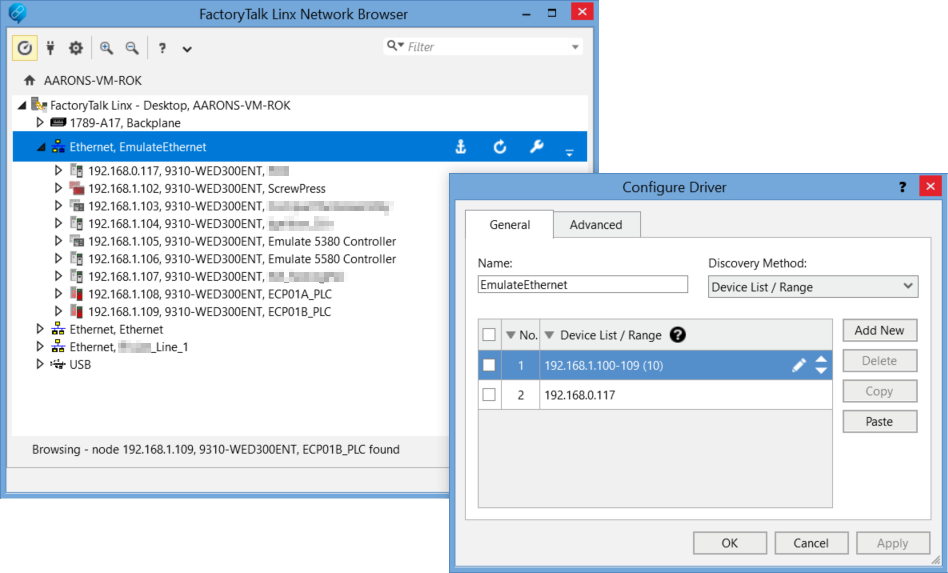Click the zoom out magnifier icon

[x=132, y=48]
